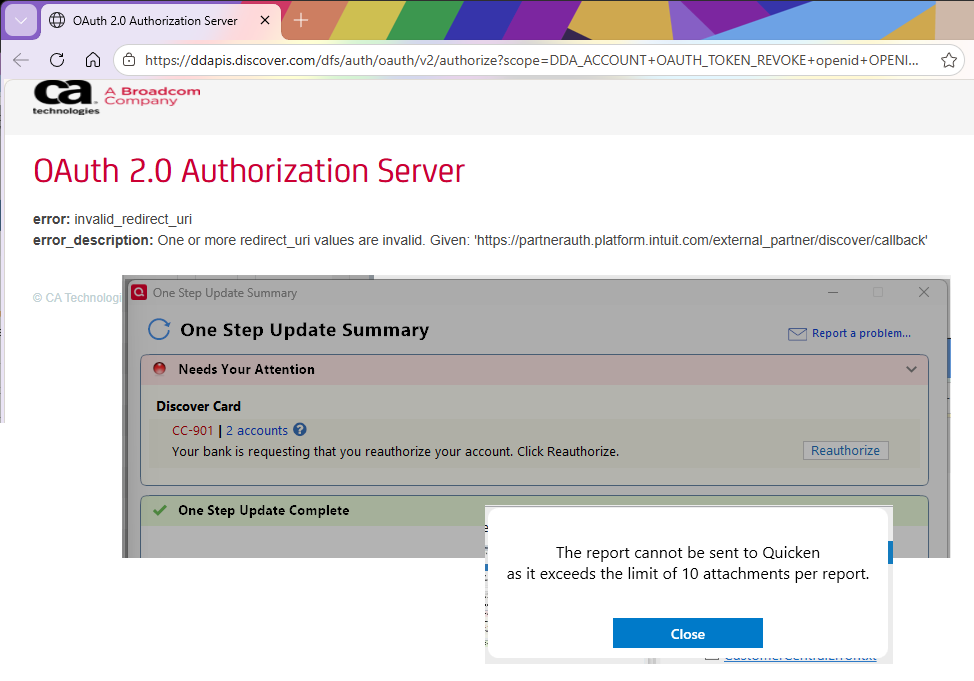Click the OAuth 2.0 Authorization Server heading

point(248,171)
